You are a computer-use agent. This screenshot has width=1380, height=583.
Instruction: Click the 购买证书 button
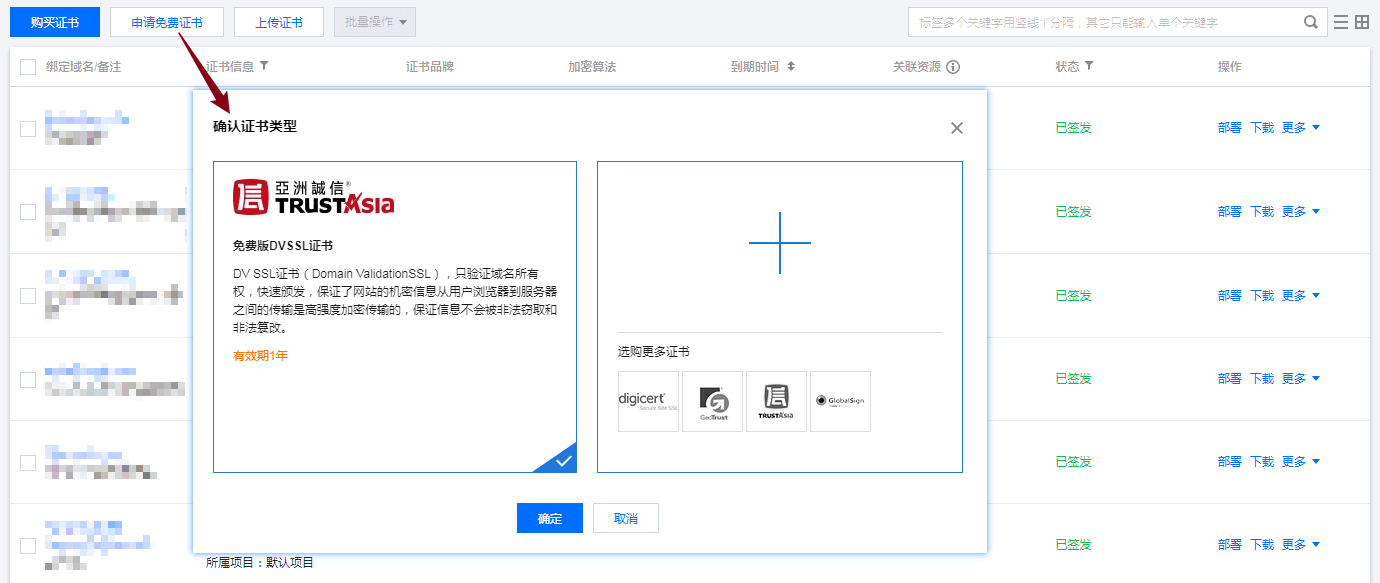click(55, 22)
